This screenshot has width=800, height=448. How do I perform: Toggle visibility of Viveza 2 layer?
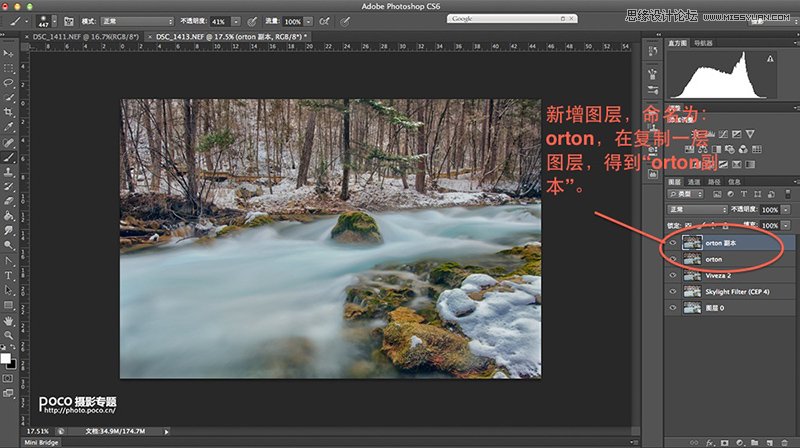(x=673, y=275)
